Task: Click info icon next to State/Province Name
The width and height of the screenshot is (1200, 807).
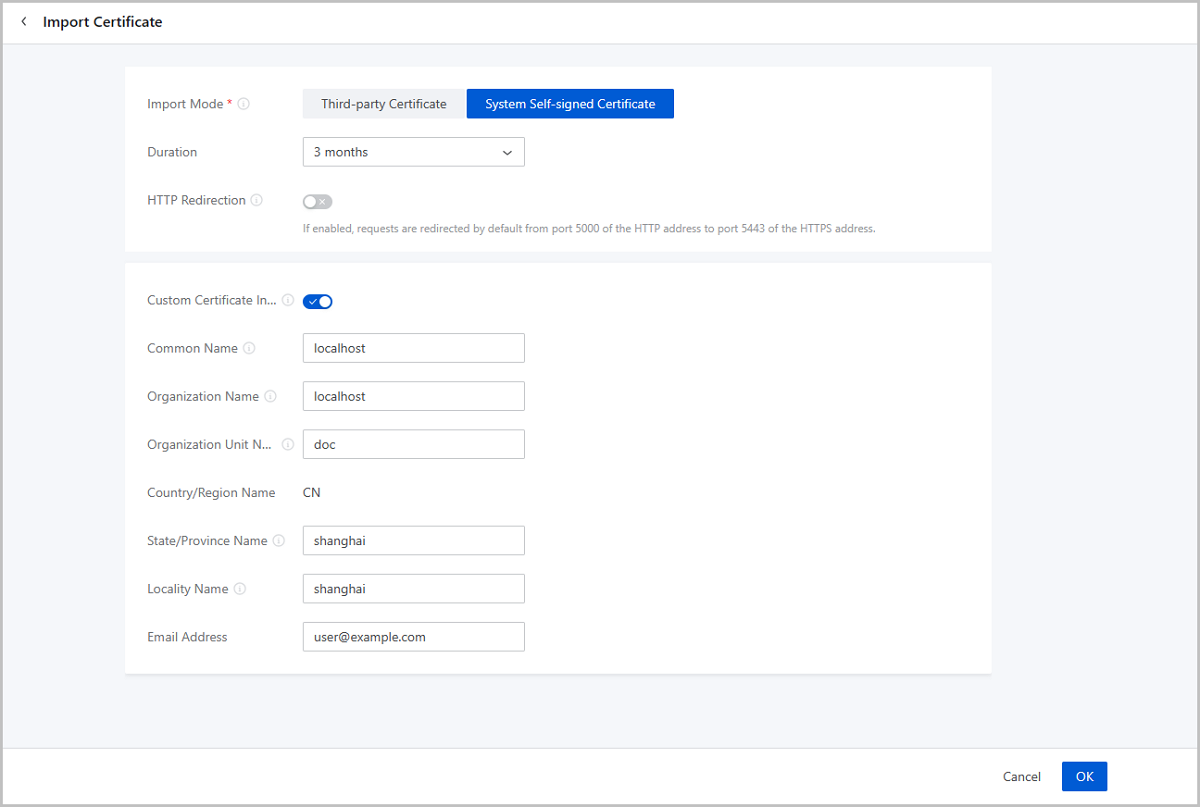Action: pyautogui.click(x=279, y=541)
